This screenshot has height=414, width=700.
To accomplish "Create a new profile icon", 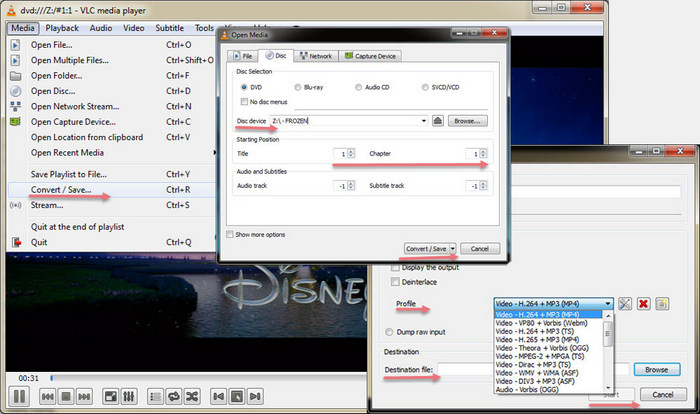I will (662, 304).
